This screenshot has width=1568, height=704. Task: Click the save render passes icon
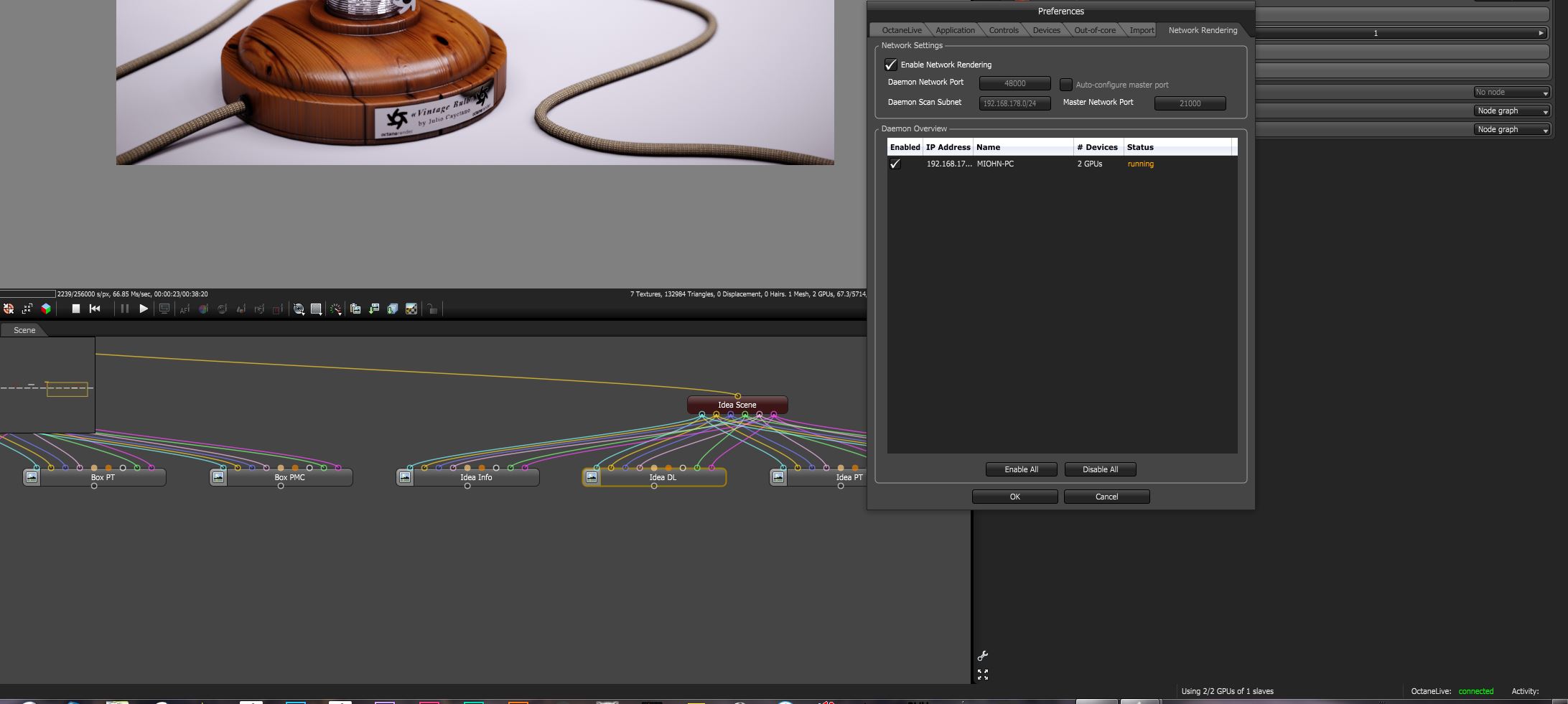point(393,309)
